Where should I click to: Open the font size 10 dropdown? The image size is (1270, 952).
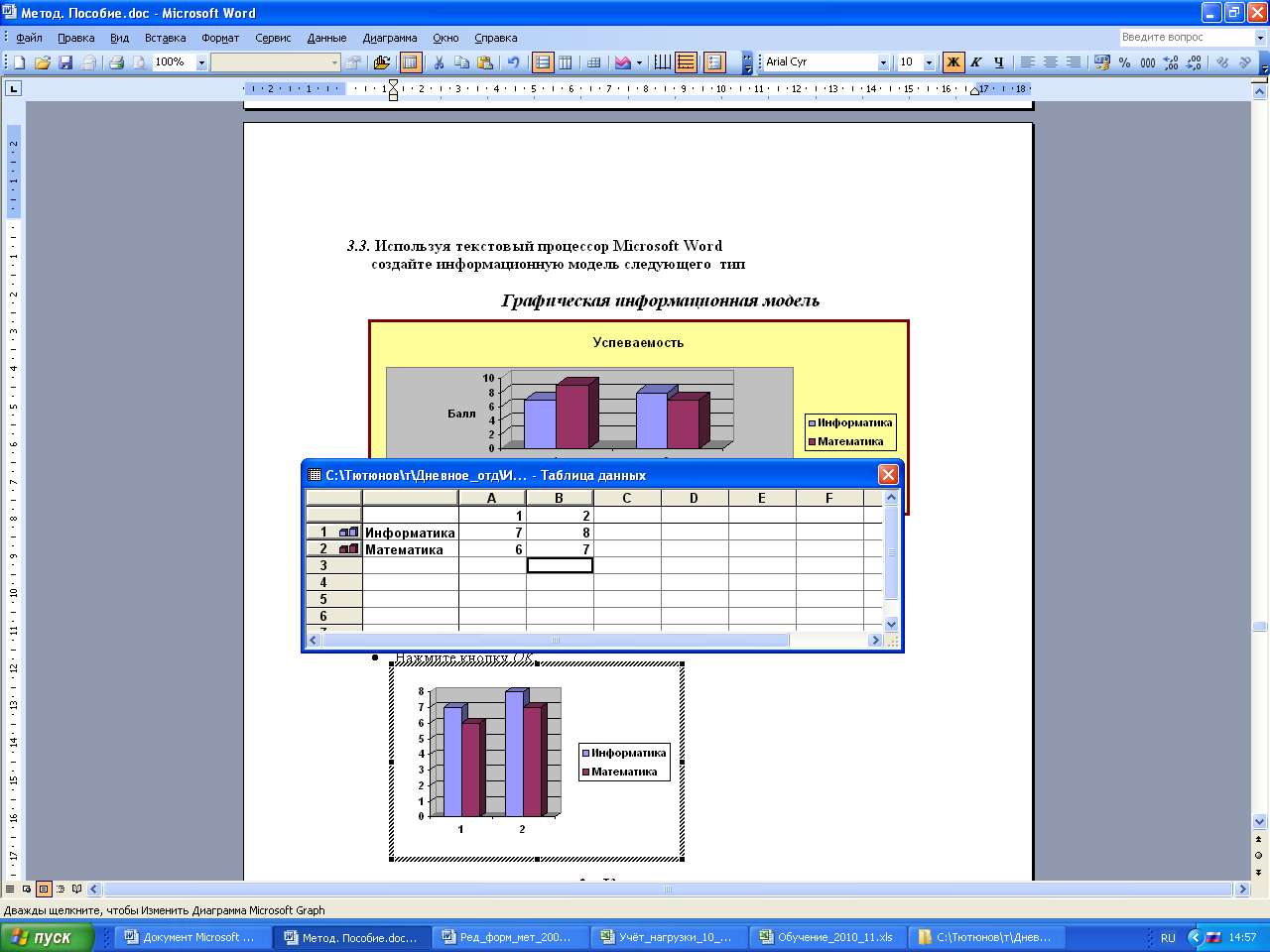click(929, 62)
